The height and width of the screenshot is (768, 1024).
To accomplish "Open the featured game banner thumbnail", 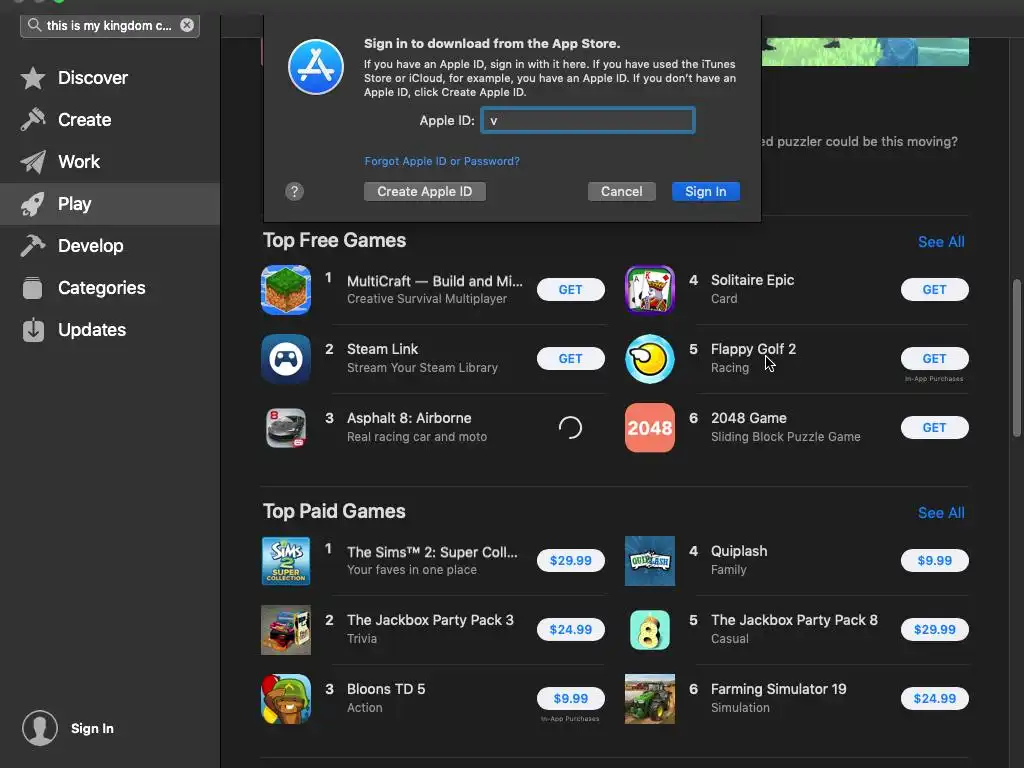I will tap(865, 52).
